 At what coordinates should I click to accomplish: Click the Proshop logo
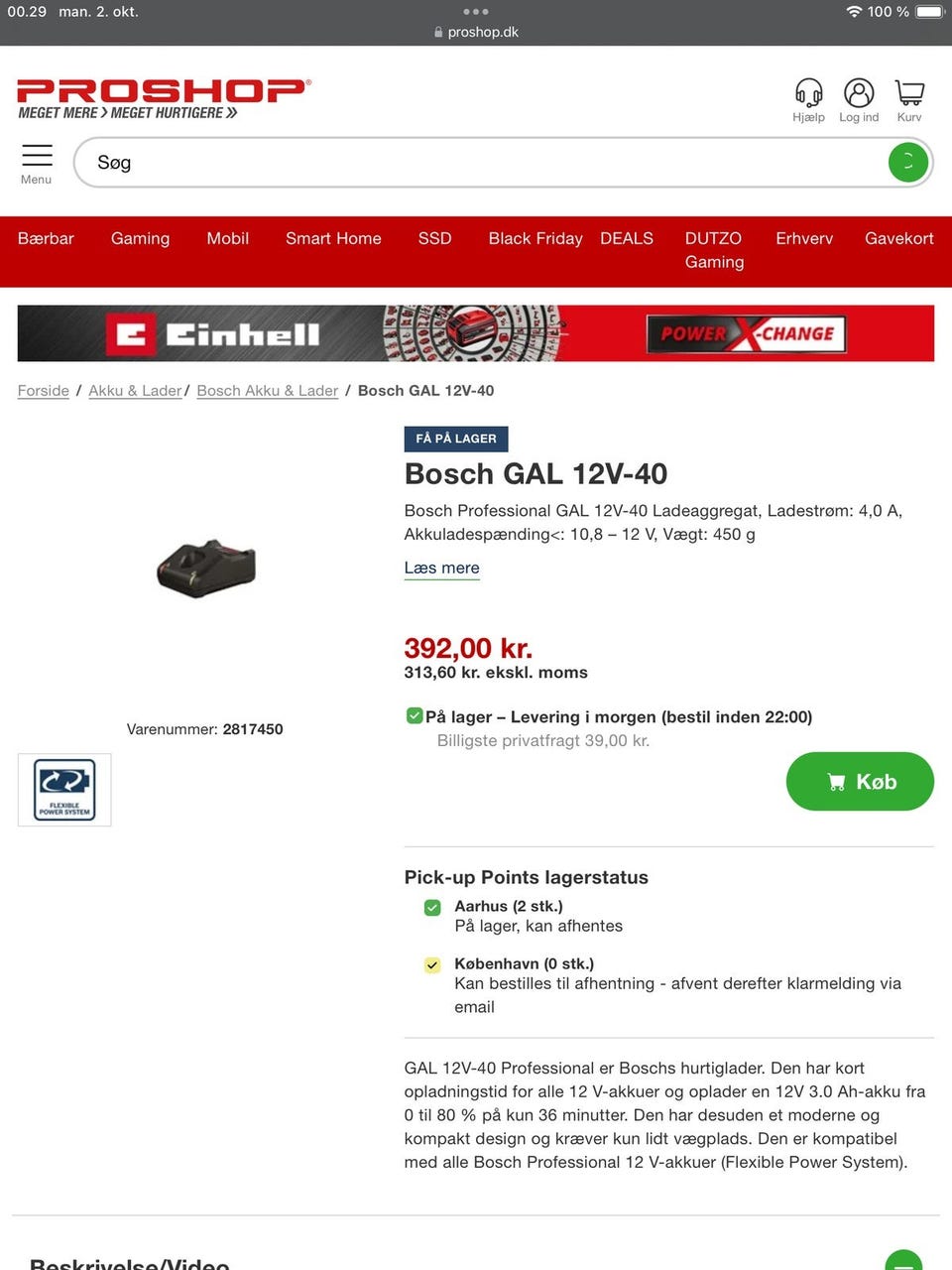[x=164, y=98]
